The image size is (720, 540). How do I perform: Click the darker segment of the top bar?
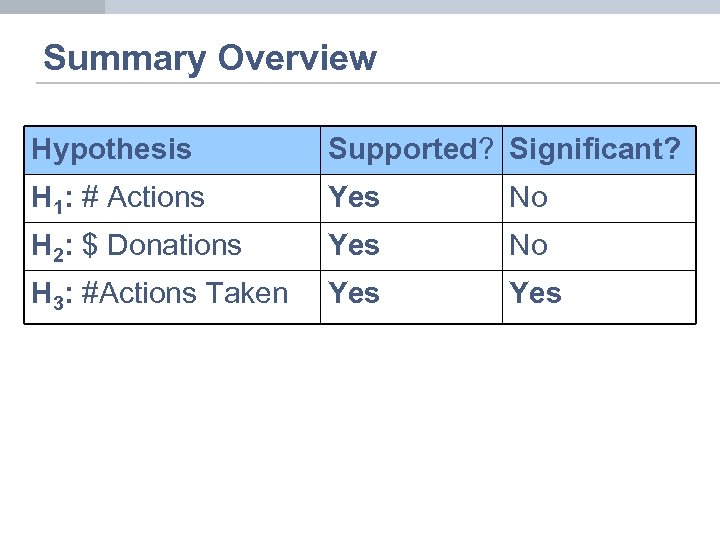pos(52,6)
